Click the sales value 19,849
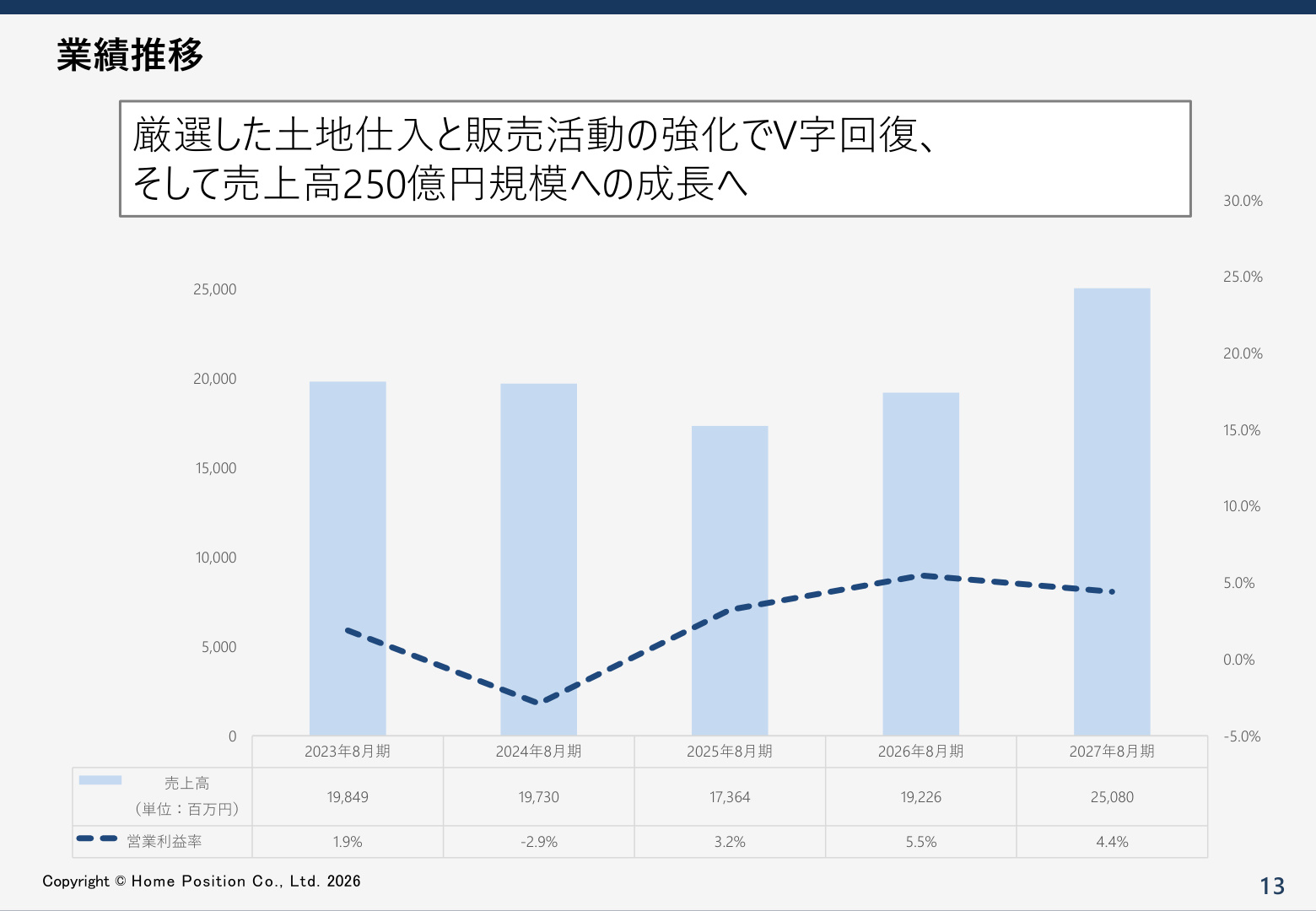 pos(348,797)
